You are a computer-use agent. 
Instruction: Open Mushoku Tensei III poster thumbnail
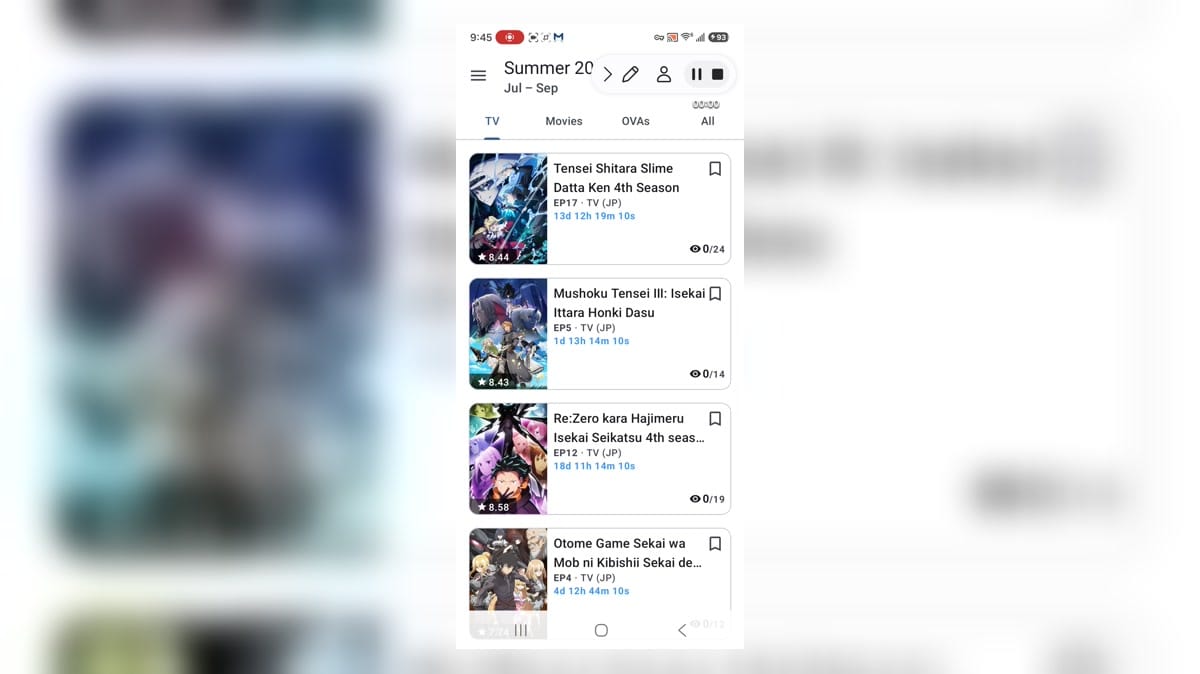pyautogui.click(x=508, y=334)
